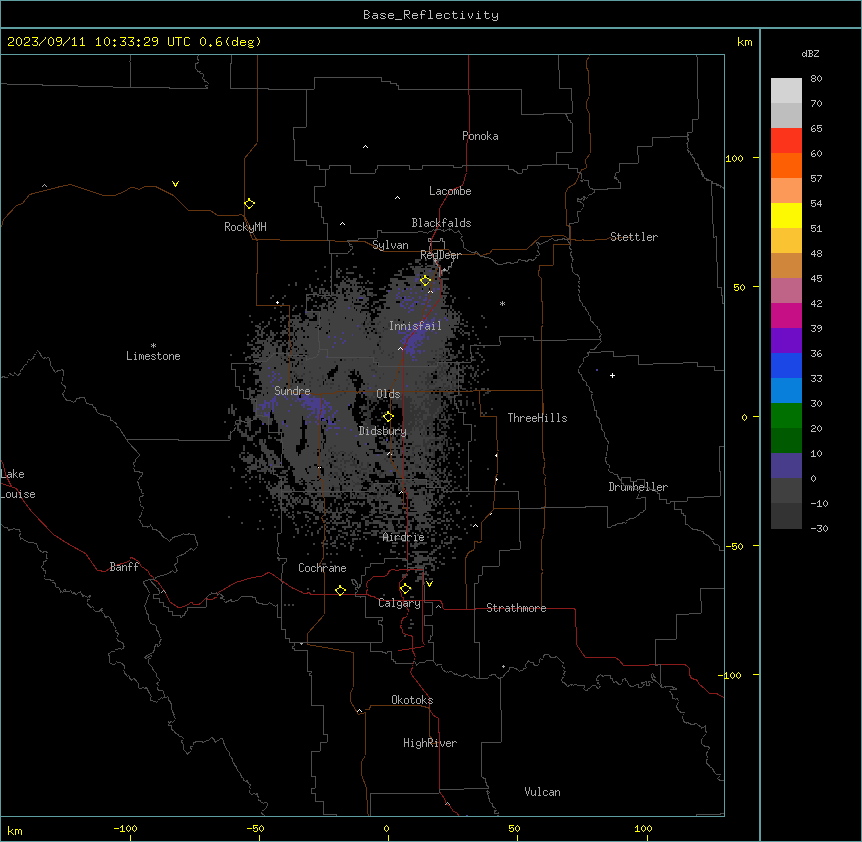Click the yellow v marker northeast of Calgary
Screen dimensions: 862x842
pyautogui.click(x=429, y=584)
